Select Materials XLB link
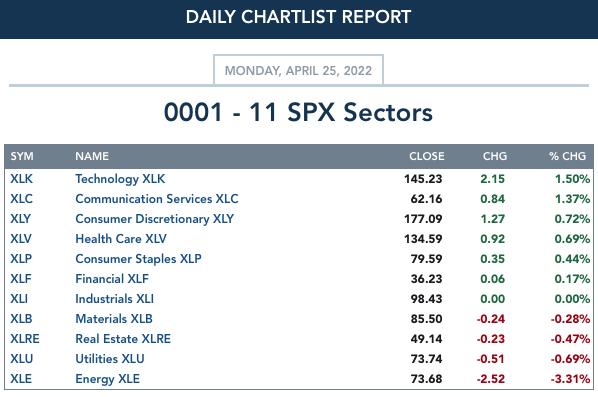 114,319
